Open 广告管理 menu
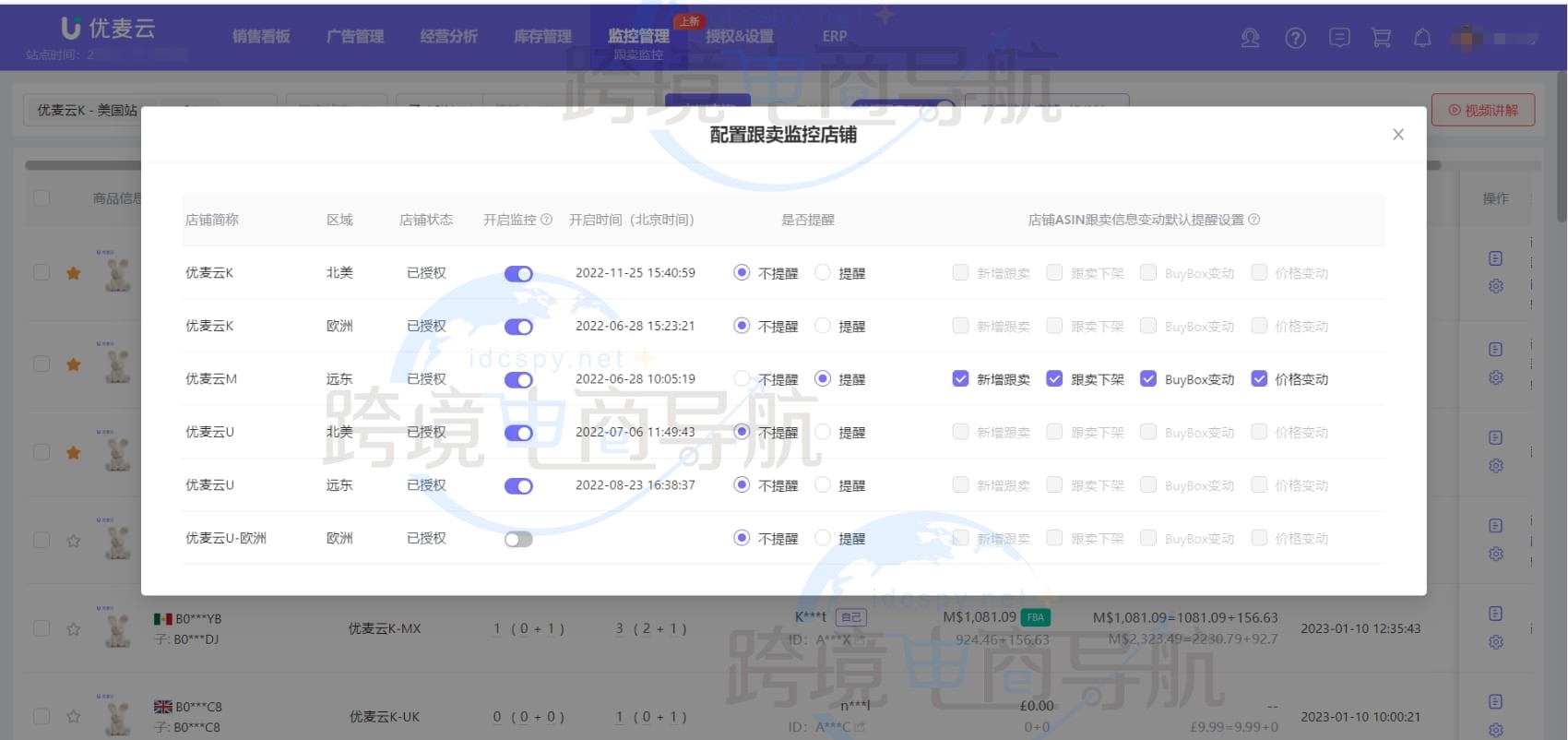 (x=355, y=36)
